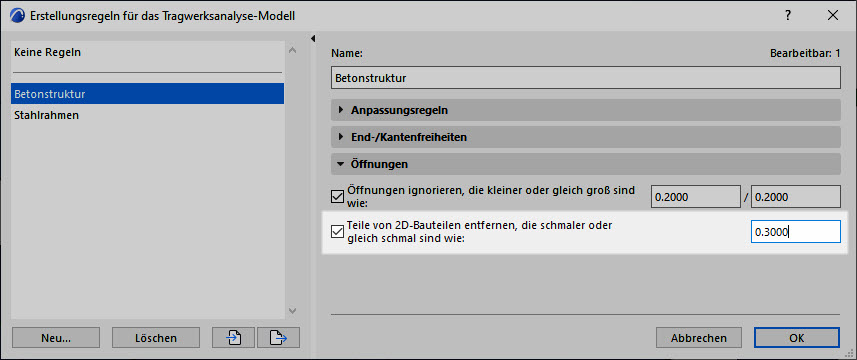
Task: Expand the End-/Kantenfreiheiten section
Action: point(585,137)
